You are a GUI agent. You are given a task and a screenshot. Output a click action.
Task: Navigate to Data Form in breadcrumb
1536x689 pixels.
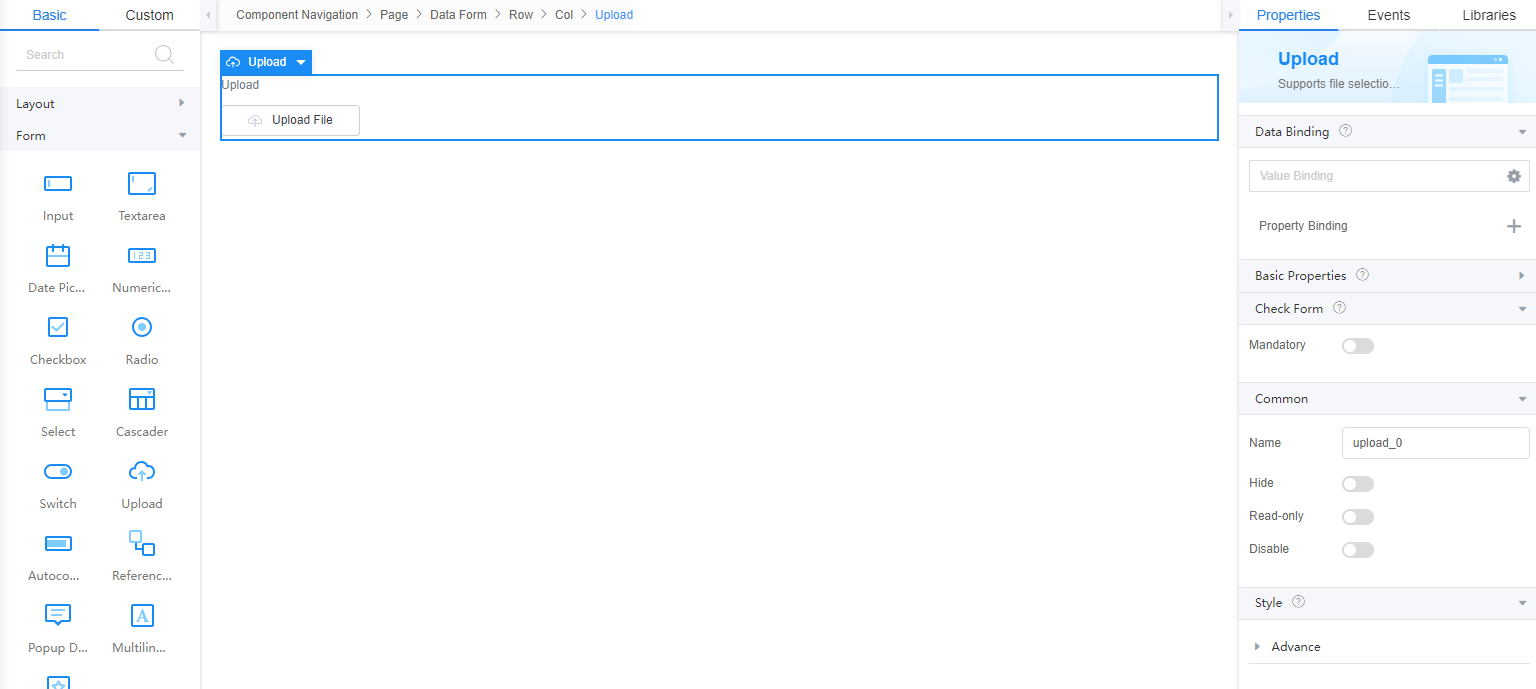coord(458,15)
